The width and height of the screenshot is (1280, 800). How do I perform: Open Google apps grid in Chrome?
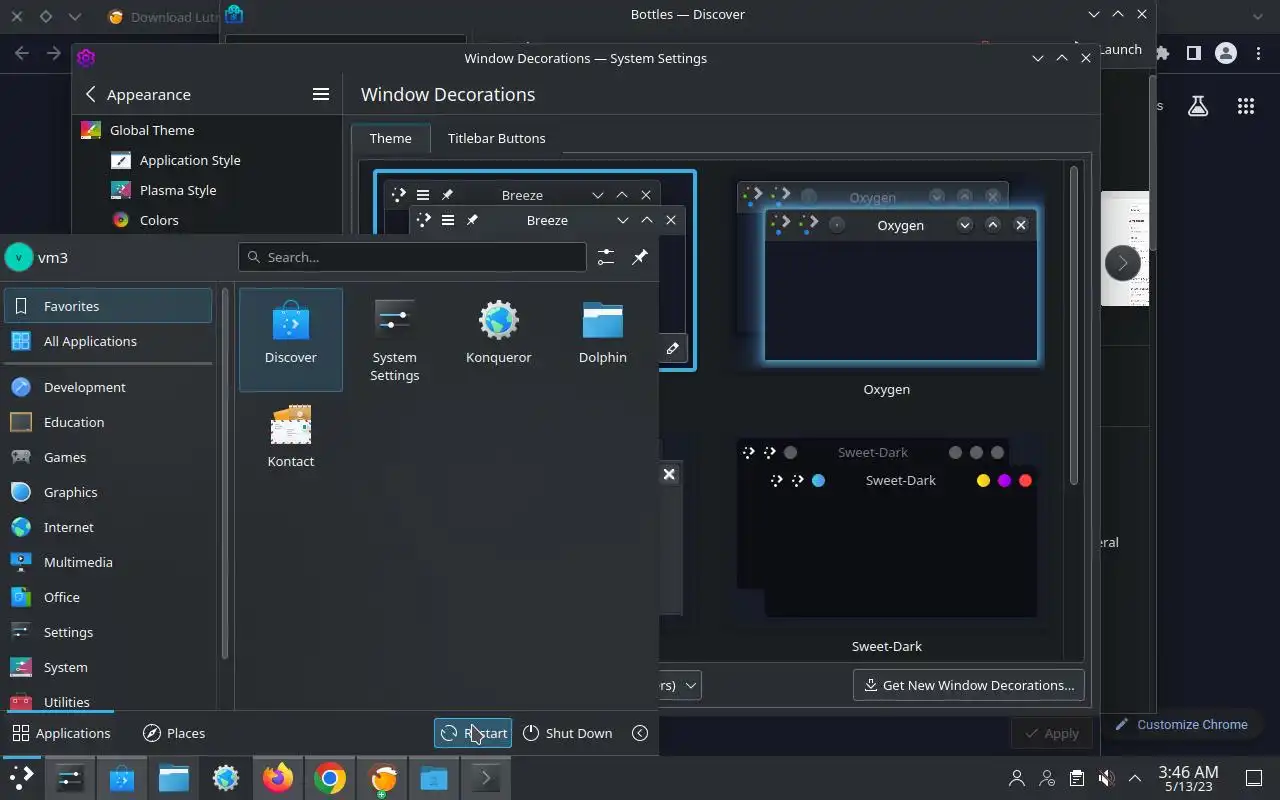pos(1245,106)
